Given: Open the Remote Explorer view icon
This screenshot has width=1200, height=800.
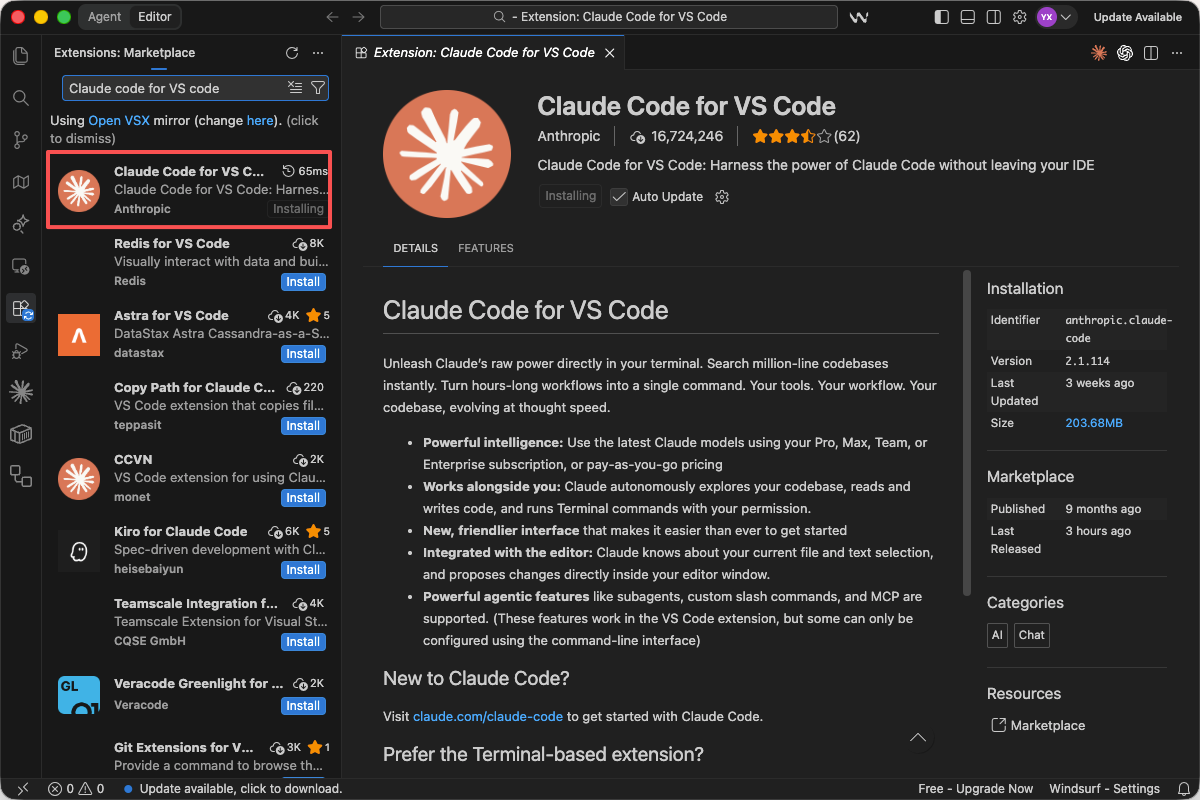Looking at the screenshot, I should pos(20,266).
